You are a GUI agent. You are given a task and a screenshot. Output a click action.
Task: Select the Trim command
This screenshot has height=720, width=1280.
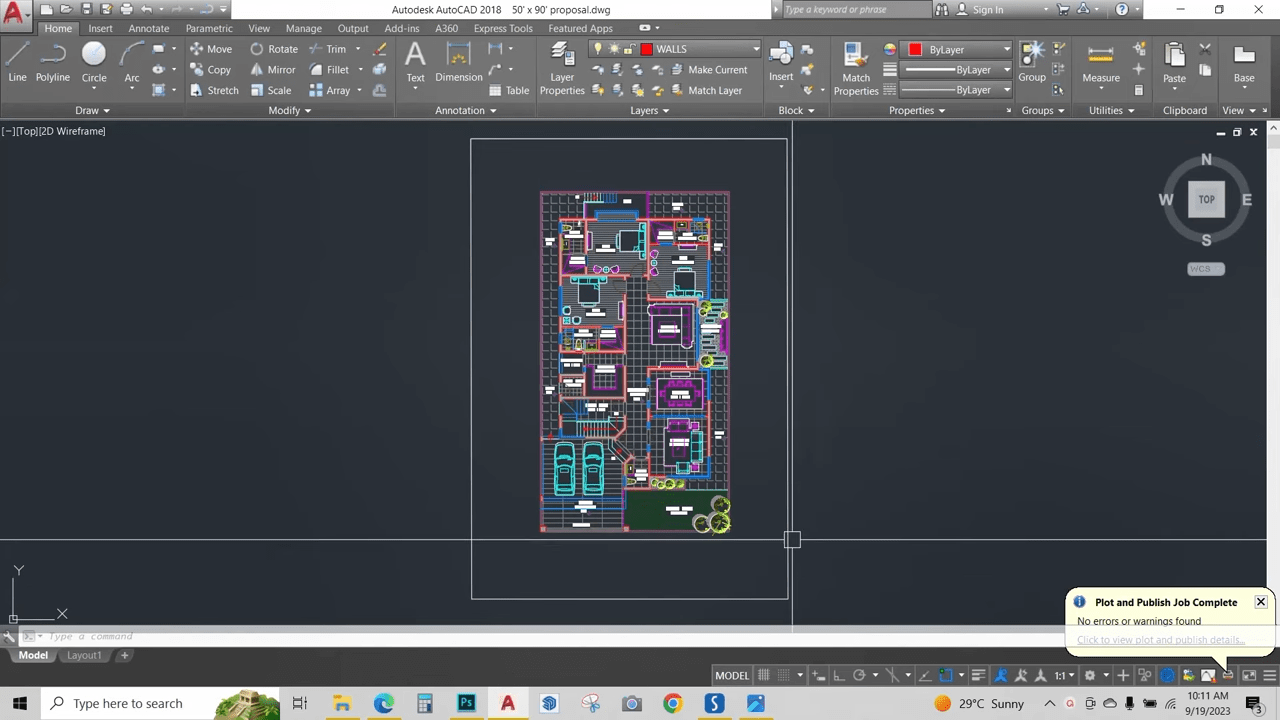(336, 48)
